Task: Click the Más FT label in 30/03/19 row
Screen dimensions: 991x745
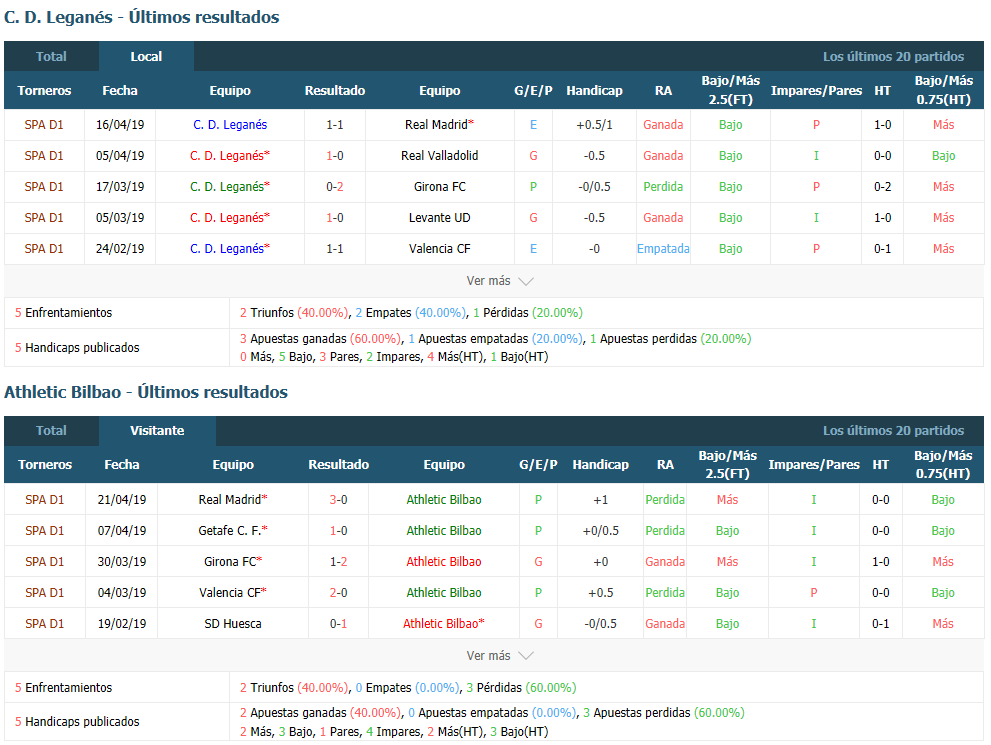Action: [727, 561]
